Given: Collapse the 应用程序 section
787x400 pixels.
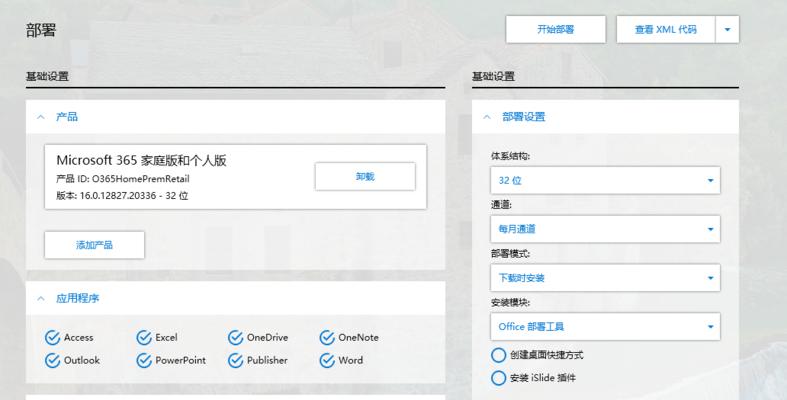Looking at the screenshot, I should [x=41, y=299].
